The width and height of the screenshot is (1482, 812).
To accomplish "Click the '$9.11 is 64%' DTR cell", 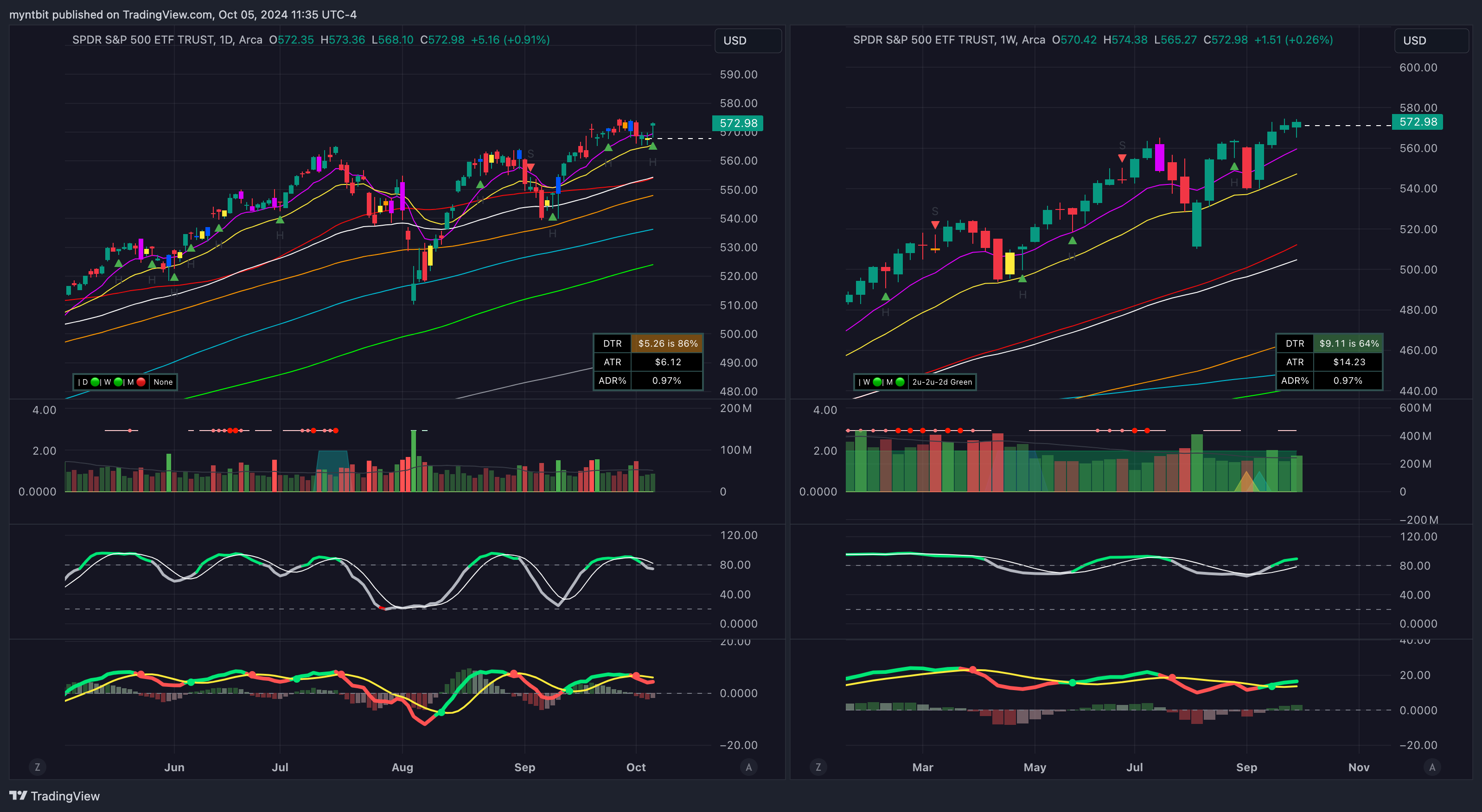I will pos(1348,343).
